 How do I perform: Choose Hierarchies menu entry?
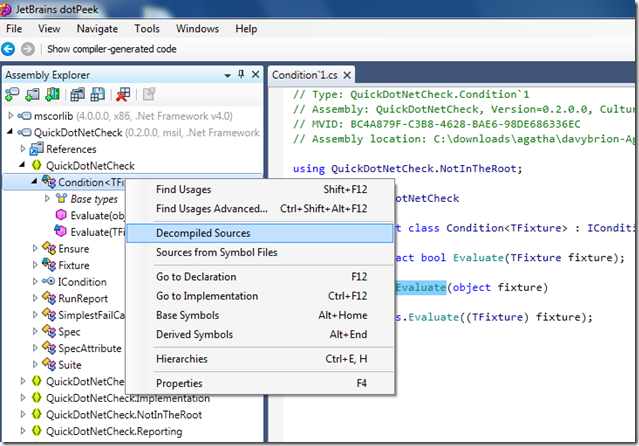261,359
